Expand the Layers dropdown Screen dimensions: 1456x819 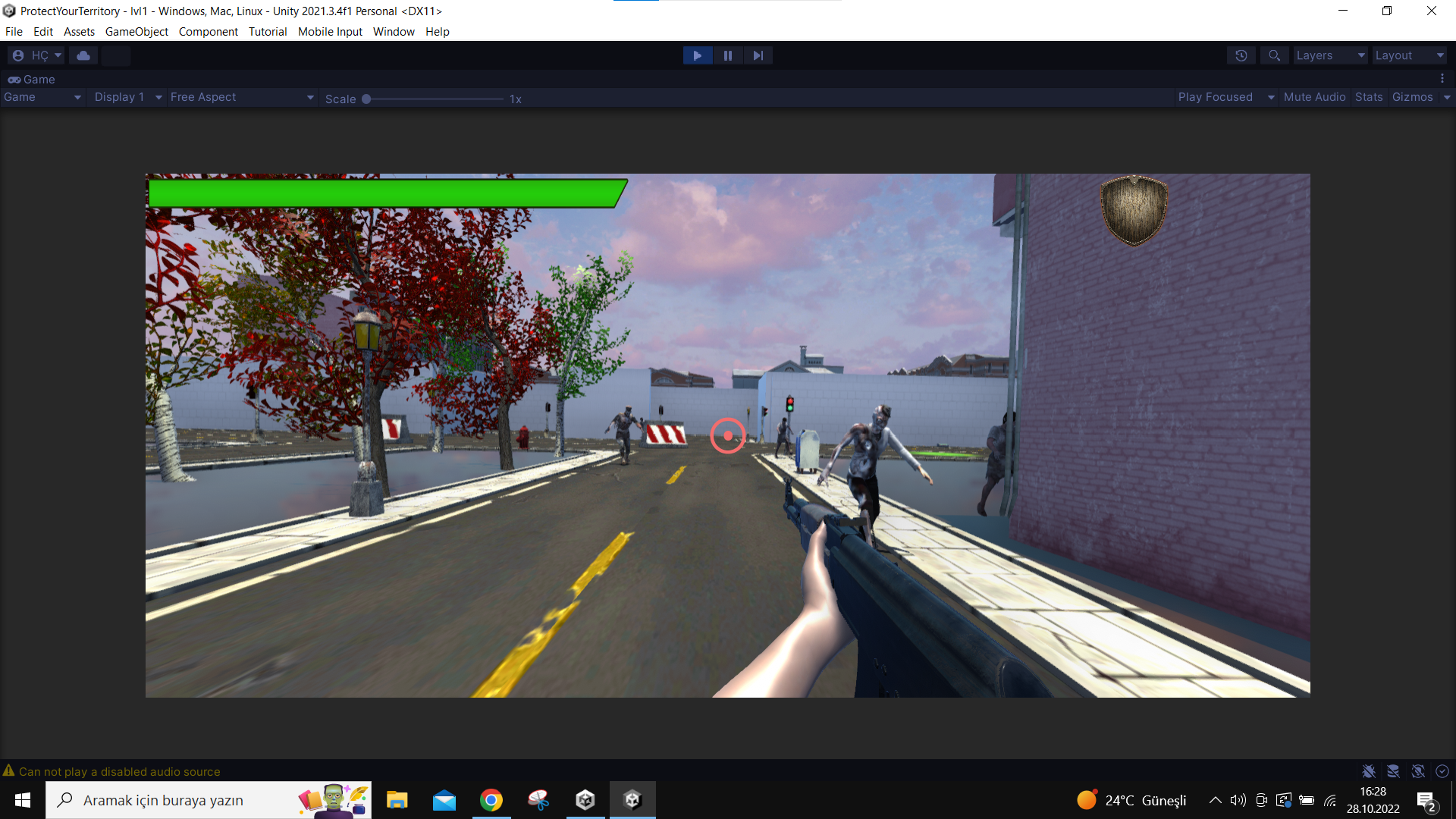pyautogui.click(x=1329, y=55)
